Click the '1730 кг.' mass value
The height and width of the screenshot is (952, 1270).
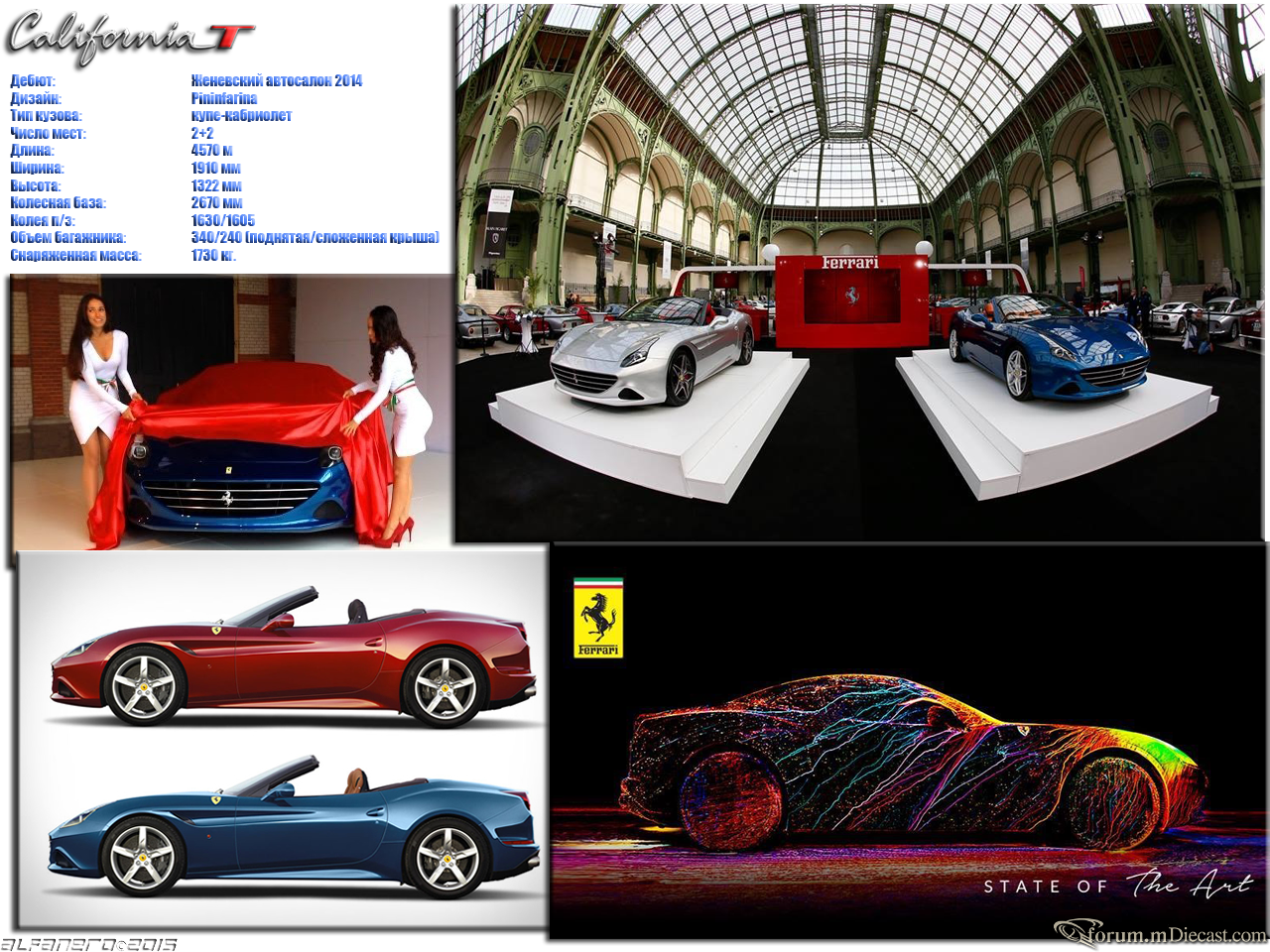click(x=213, y=256)
